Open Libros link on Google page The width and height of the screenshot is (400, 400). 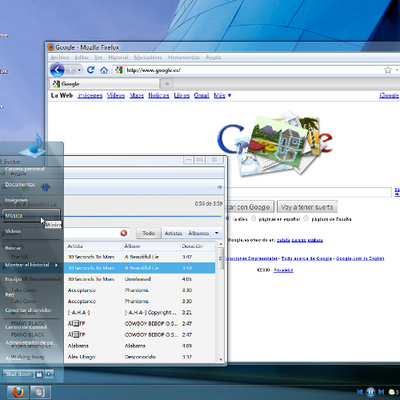coord(182,96)
